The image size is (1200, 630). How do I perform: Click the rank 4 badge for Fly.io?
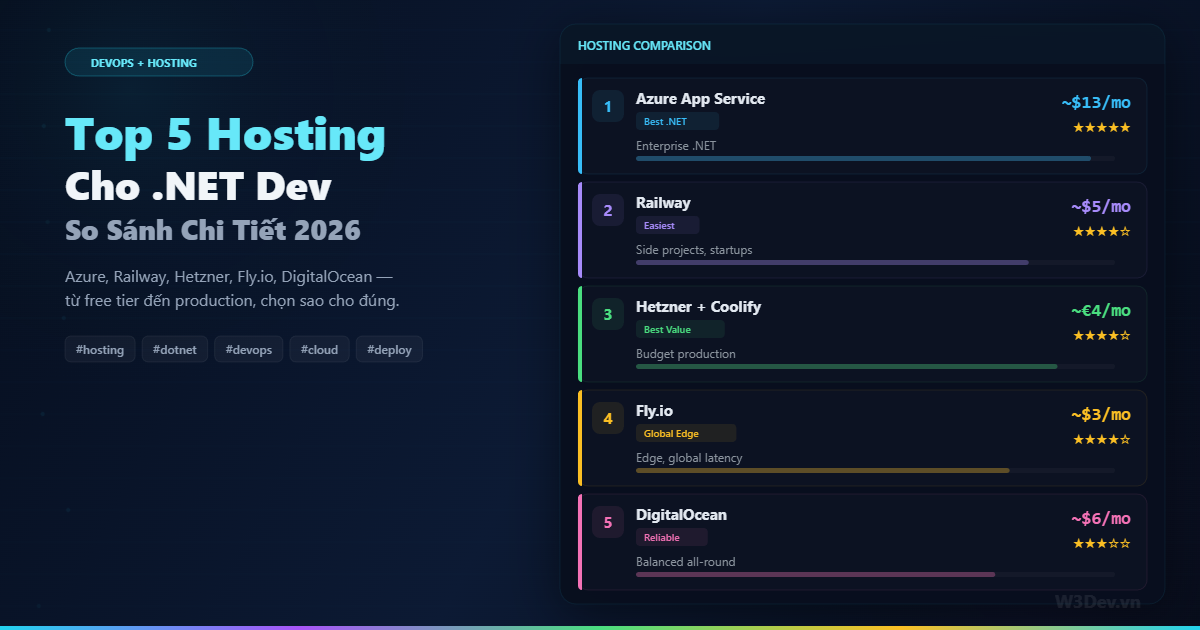coord(608,418)
